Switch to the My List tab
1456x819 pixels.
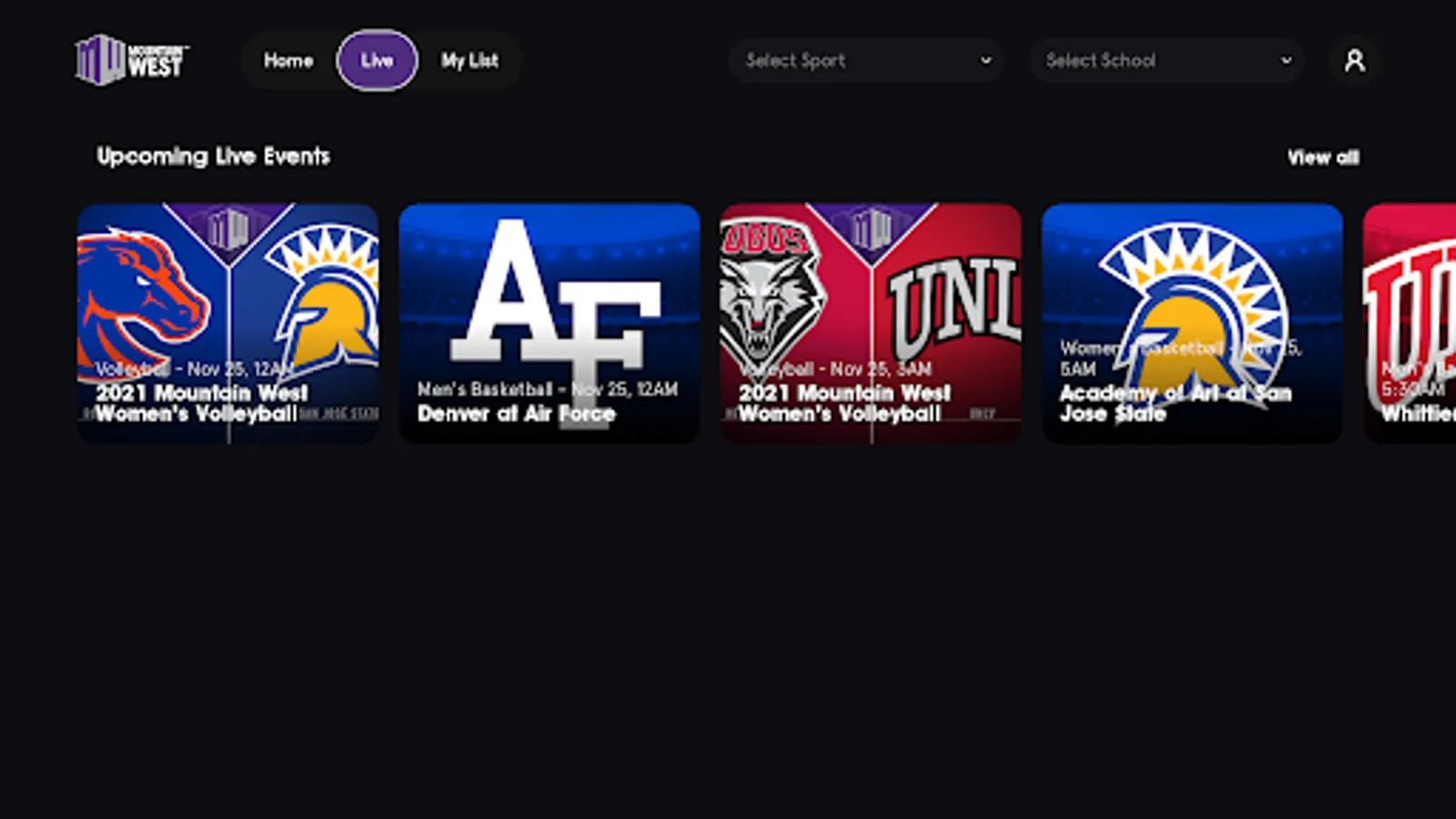[470, 61]
